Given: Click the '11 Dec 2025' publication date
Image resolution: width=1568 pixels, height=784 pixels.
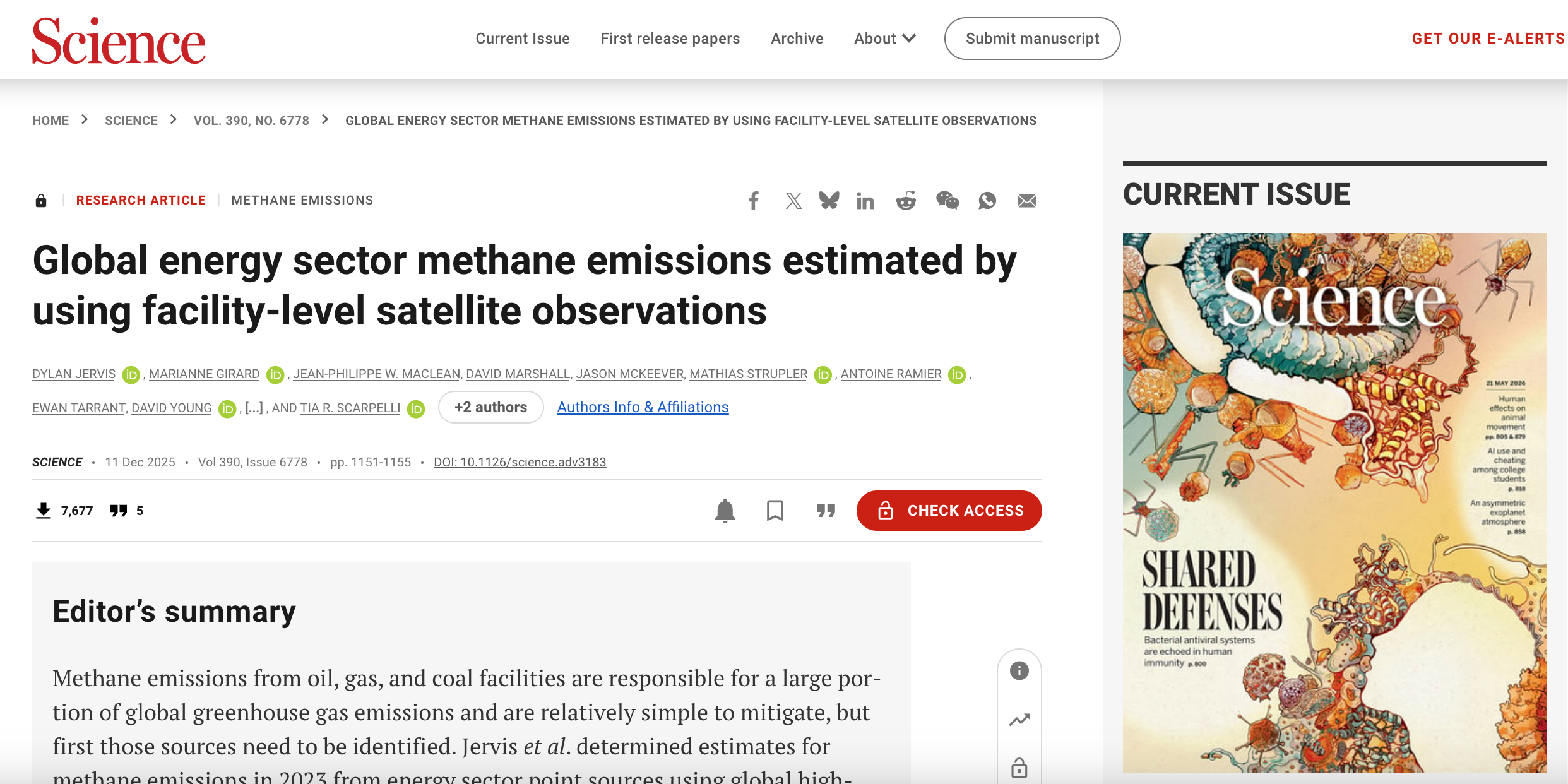Looking at the screenshot, I should point(140,462).
